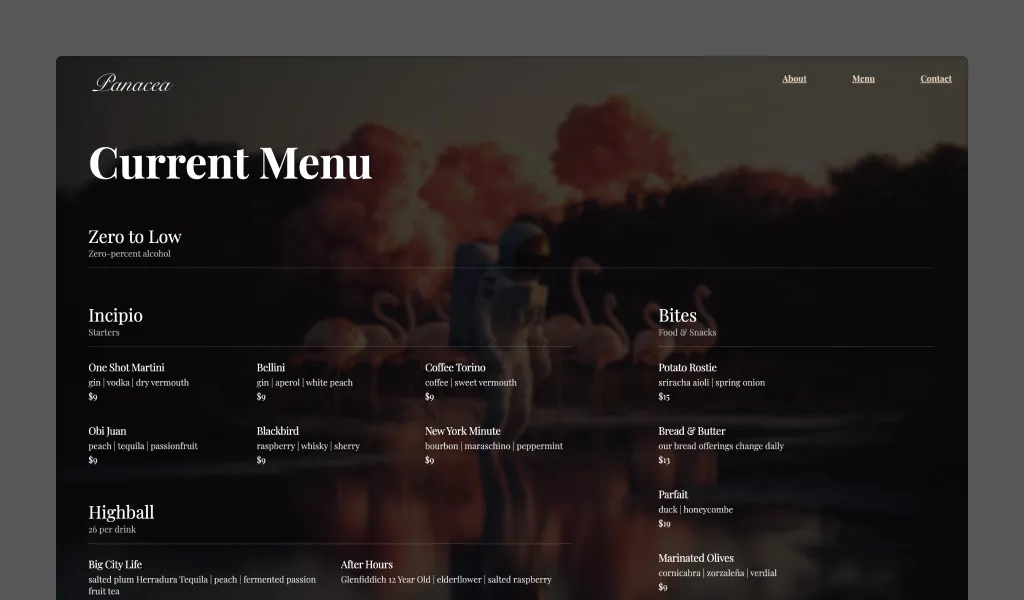Open the Contact nav link
This screenshot has height=600, width=1024.
click(x=936, y=79)
